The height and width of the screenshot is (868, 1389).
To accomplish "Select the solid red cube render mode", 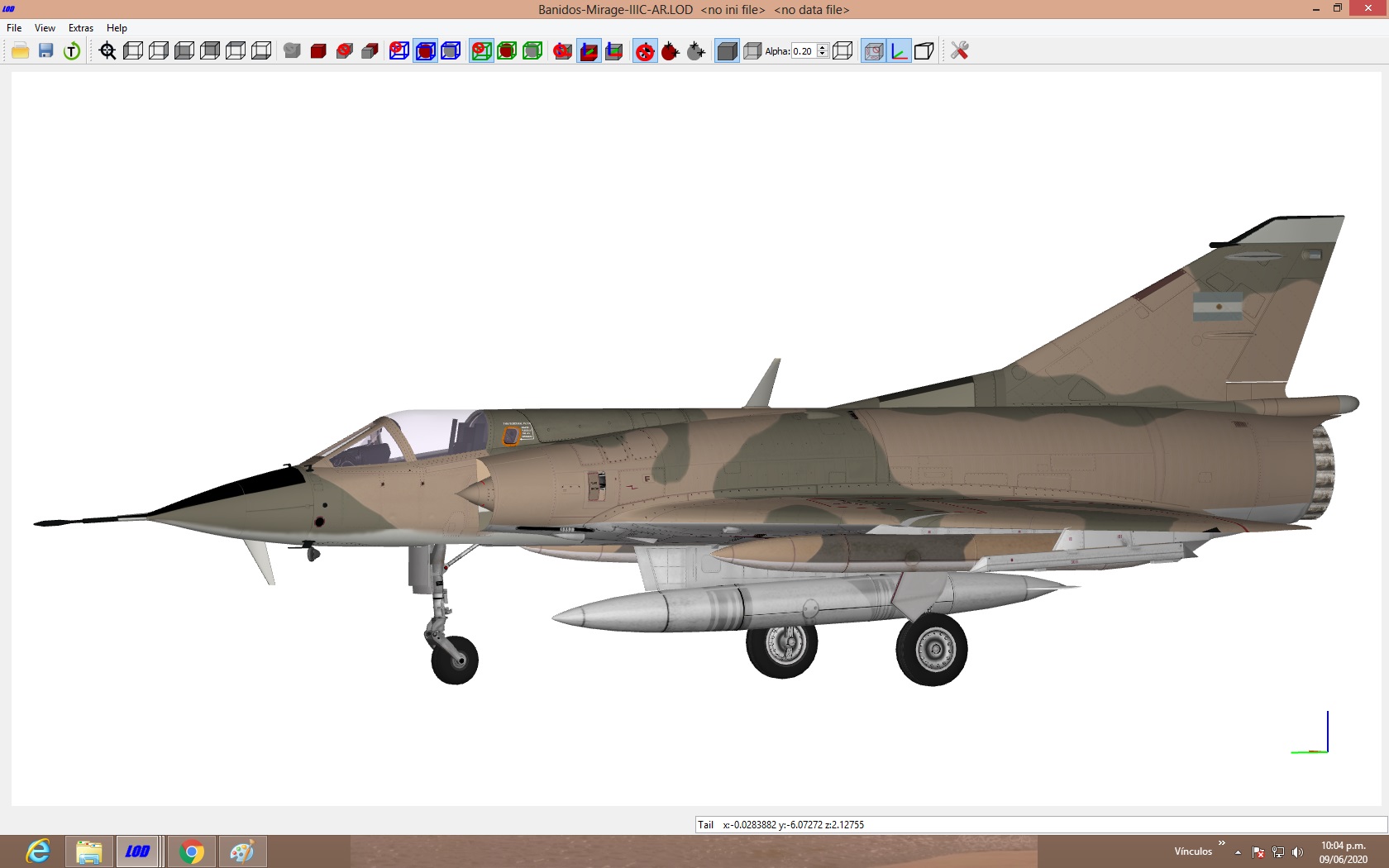I will [x=318, y=51].
